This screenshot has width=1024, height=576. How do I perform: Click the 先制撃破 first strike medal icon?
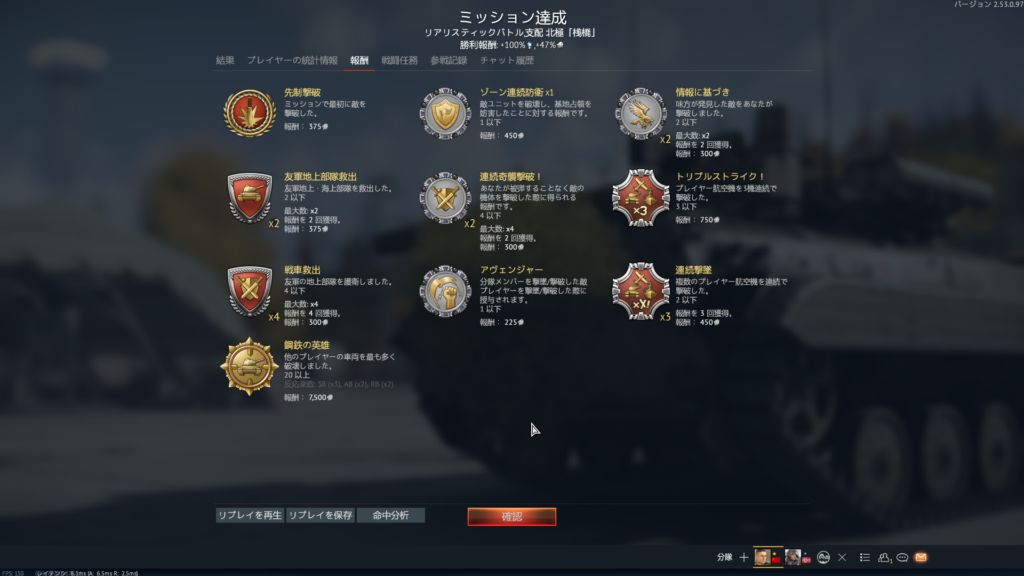tap(249, 113)
